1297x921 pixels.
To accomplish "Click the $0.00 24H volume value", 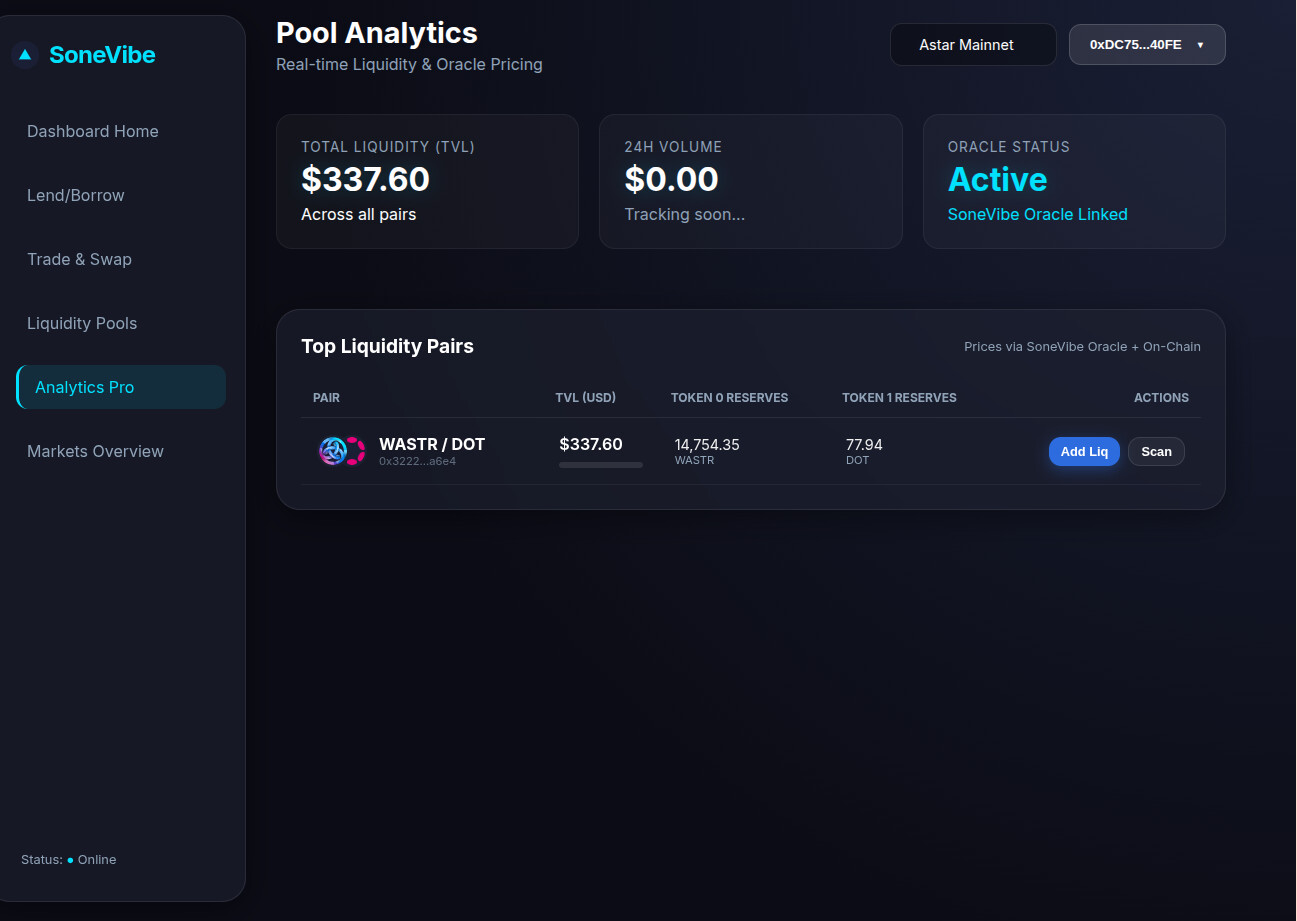I will tap(672, 179).
